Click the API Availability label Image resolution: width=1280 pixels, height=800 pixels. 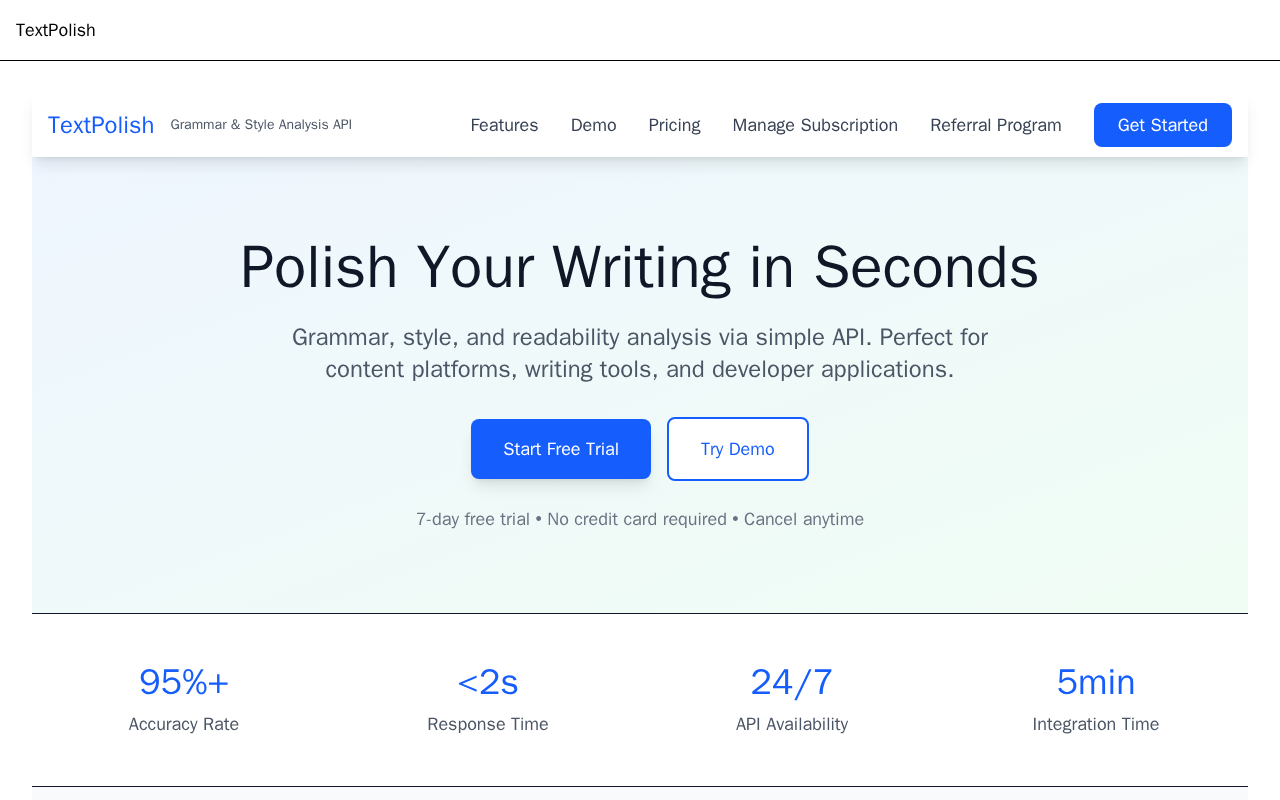[792, 724]
